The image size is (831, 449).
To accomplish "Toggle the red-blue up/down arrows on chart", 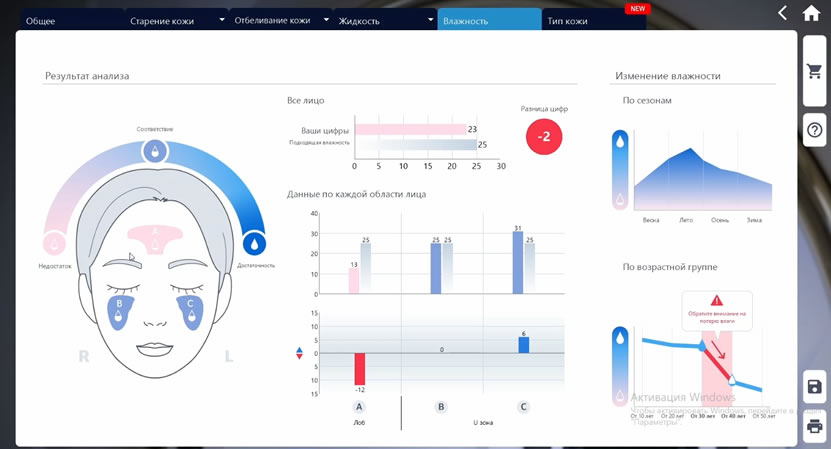I will pyautogui.click(x=299, y=353).
